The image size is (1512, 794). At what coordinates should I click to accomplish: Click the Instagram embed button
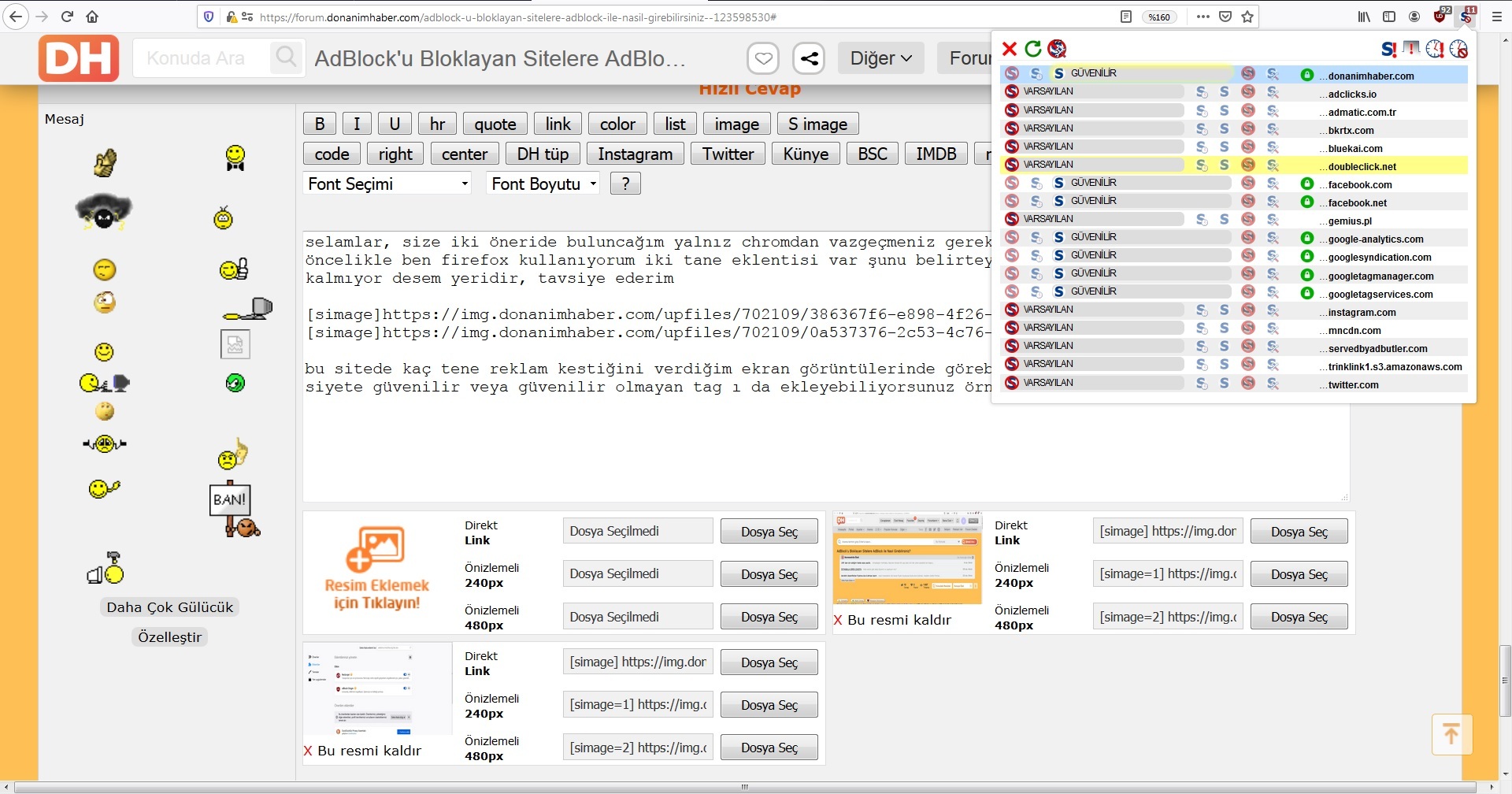[x=635, y=154]
